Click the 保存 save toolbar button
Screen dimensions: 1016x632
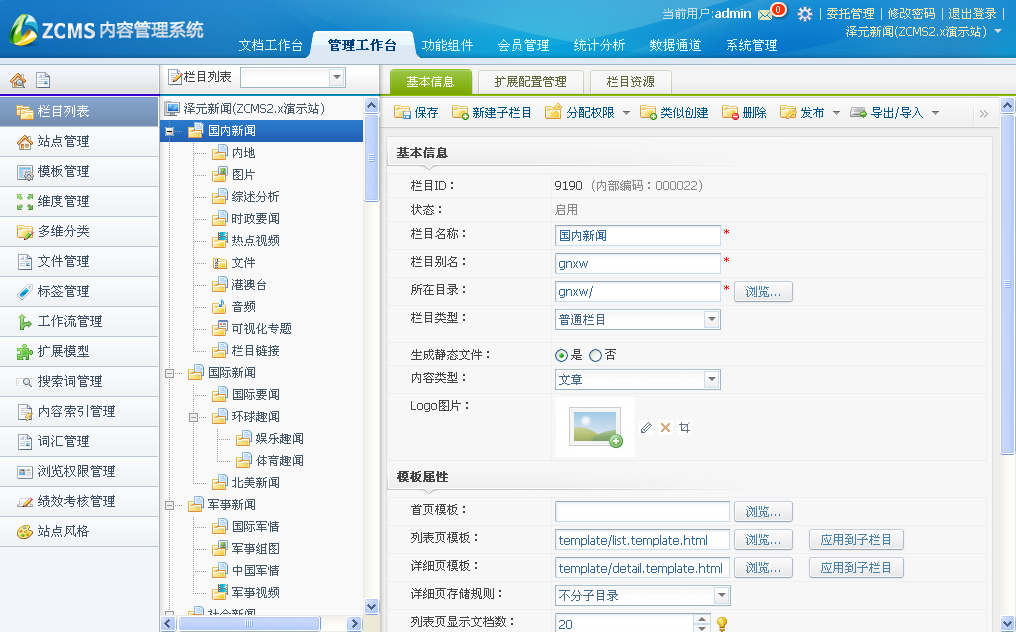pyautogui.click(x=416, y=113)
